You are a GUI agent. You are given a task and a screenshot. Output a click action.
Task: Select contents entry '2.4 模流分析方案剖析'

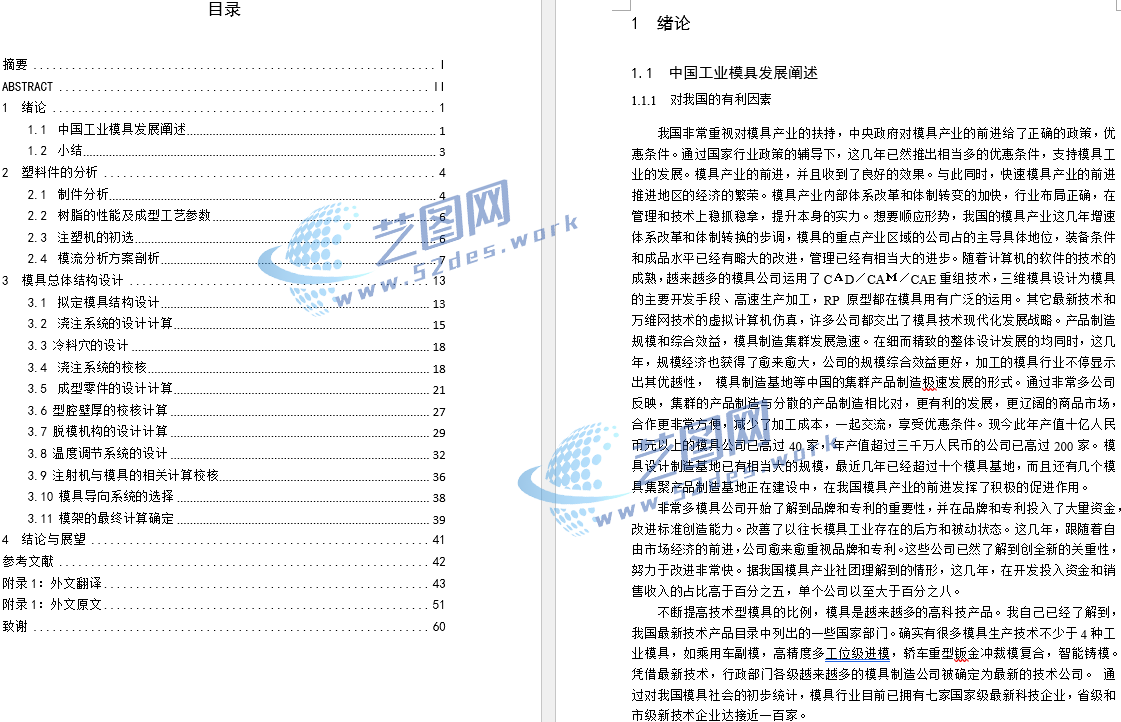point(237,259)
